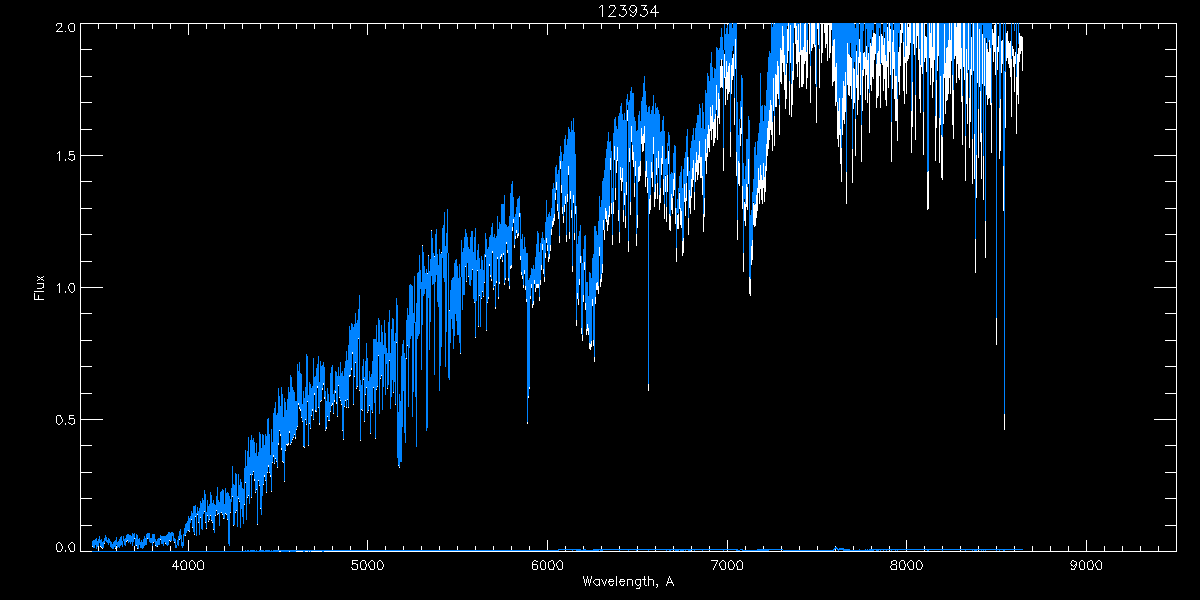Screen dimensions: 1200x600
Task: Click the 1.5 flux tick label
Action: tap(65, 157)
